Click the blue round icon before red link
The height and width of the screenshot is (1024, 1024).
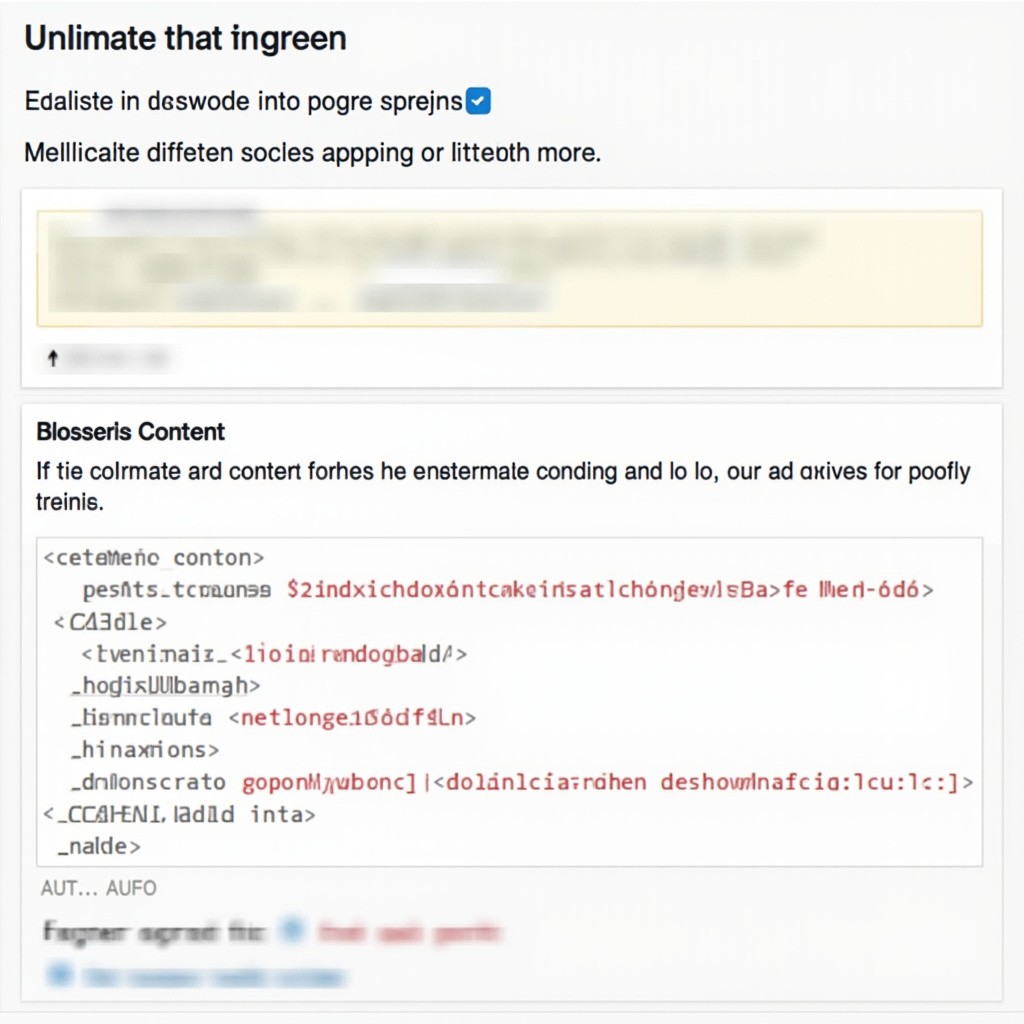point(292,930)
